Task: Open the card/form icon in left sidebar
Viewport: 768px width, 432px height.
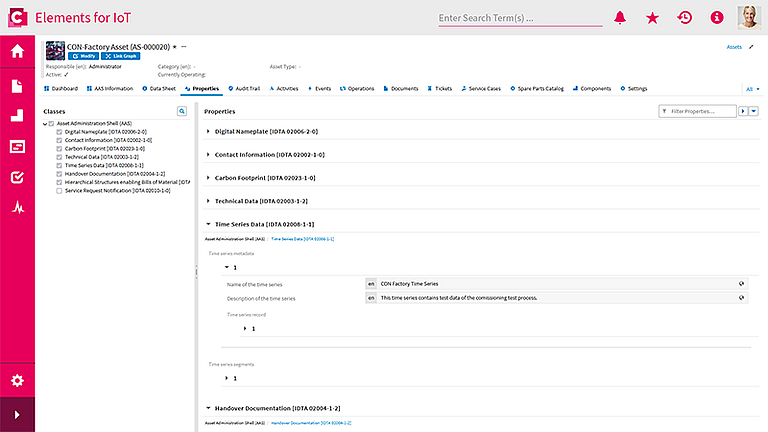Action: (x=17, y=146)
